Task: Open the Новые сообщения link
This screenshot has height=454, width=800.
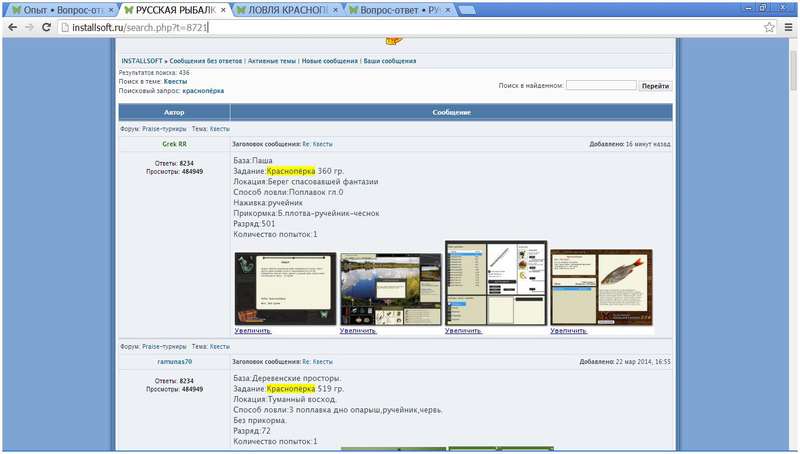Action: click(x=330, y=61)
